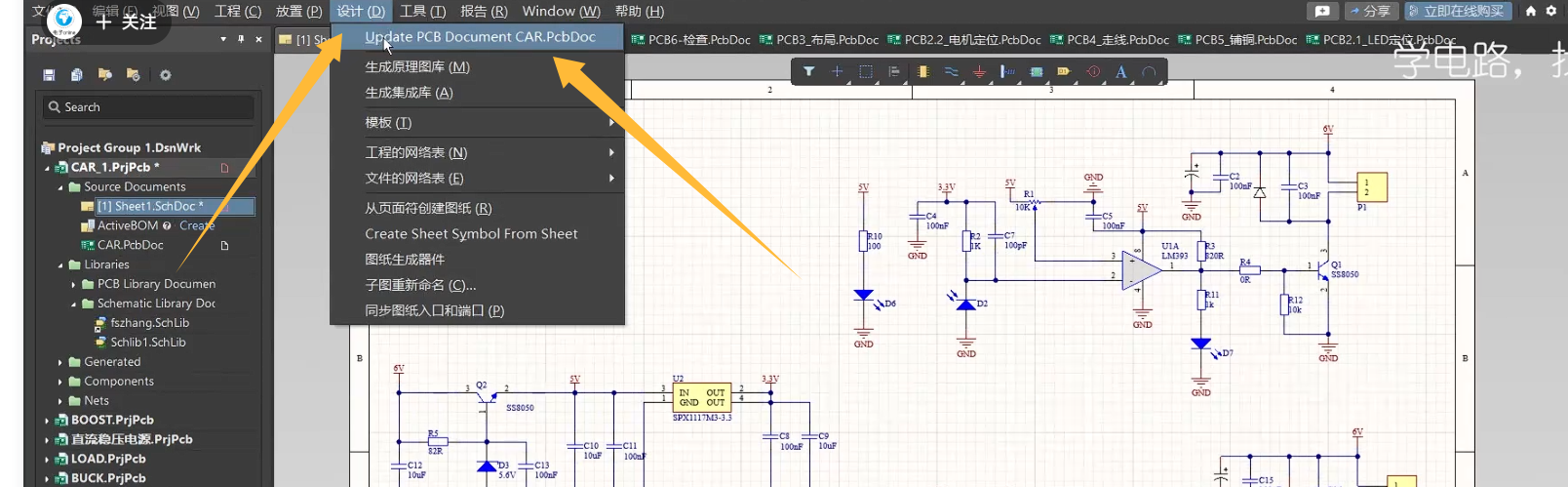Pin the Projects panel
The height and width of the screenshot is (487, 1568).
coord(241,39)
